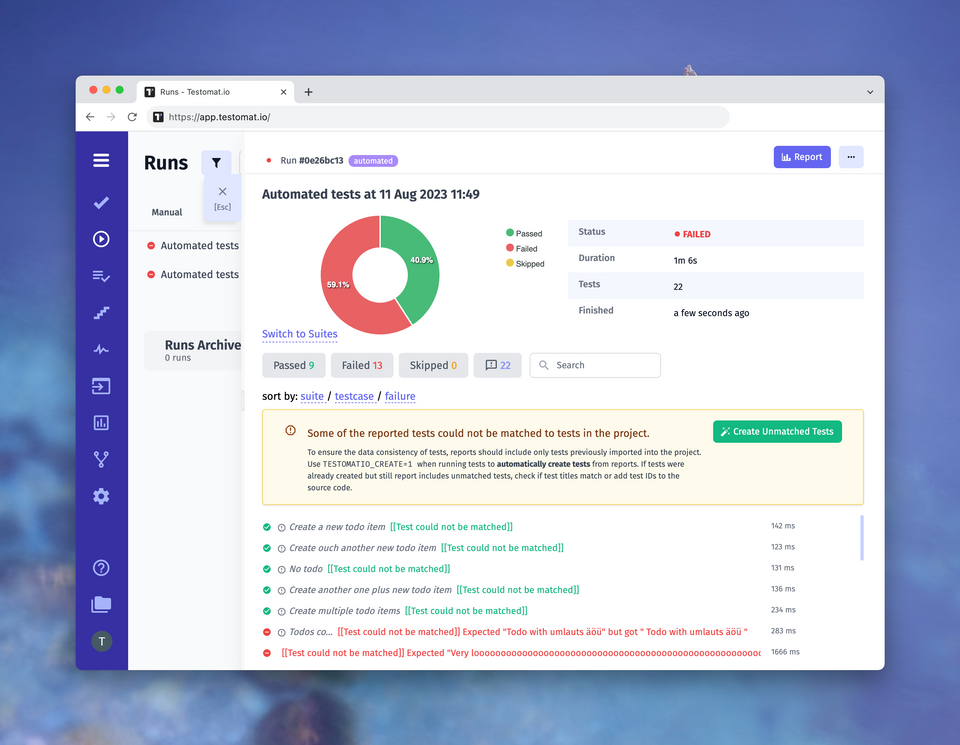Expand the browser tab list chevron
Screen dimensions: 960x745
click(x=870, y=92)
